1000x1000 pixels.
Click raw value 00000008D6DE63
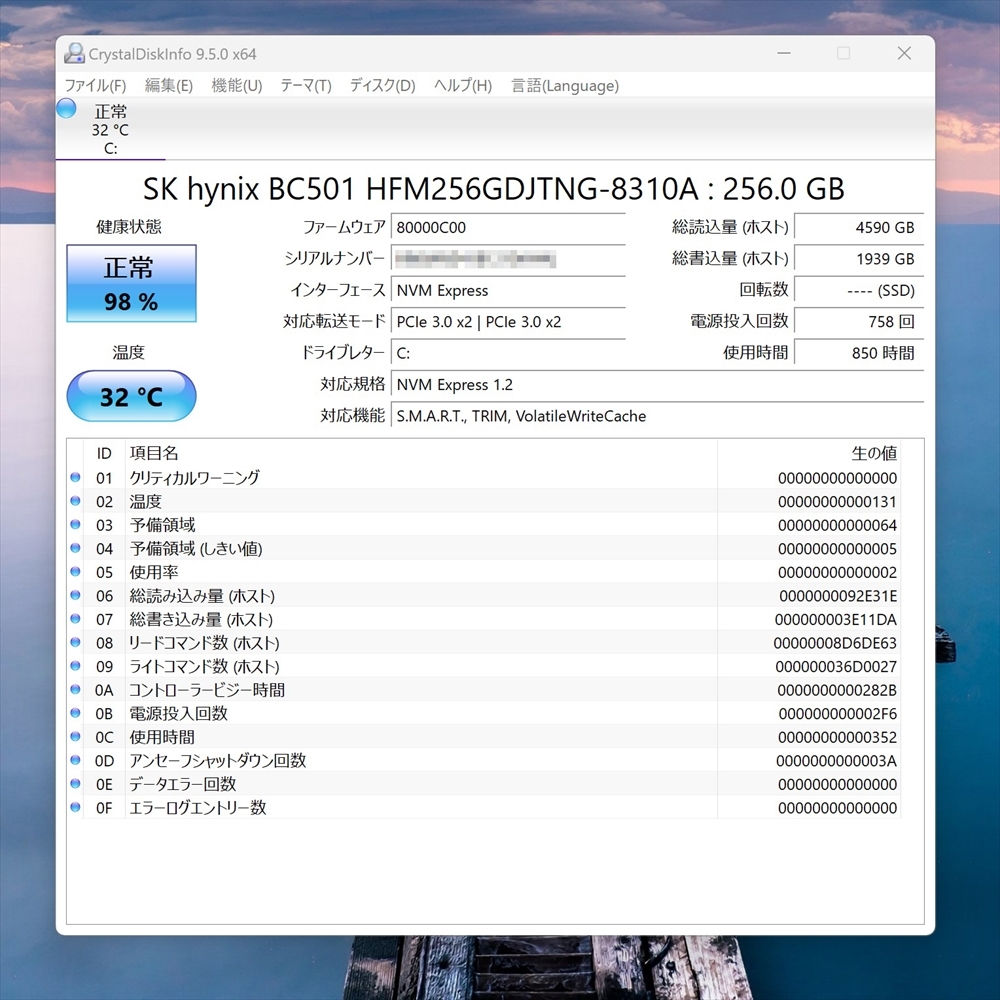click(x=835, y=643)
